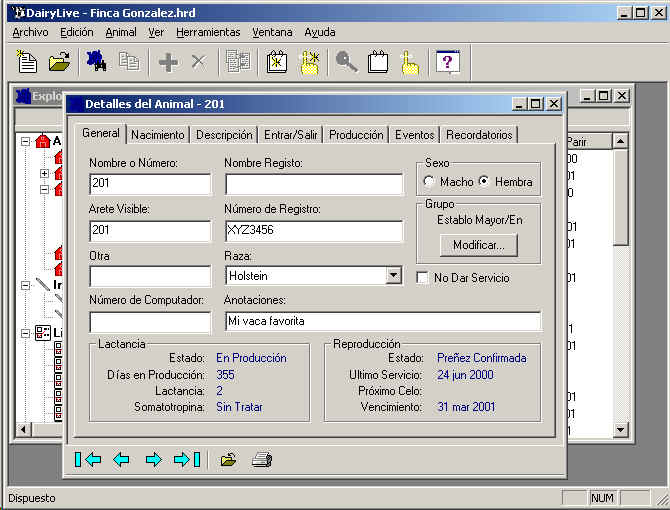Open the Herramientas menu
Viewport: 670px width, 510px height.
(x=208, y=32)
